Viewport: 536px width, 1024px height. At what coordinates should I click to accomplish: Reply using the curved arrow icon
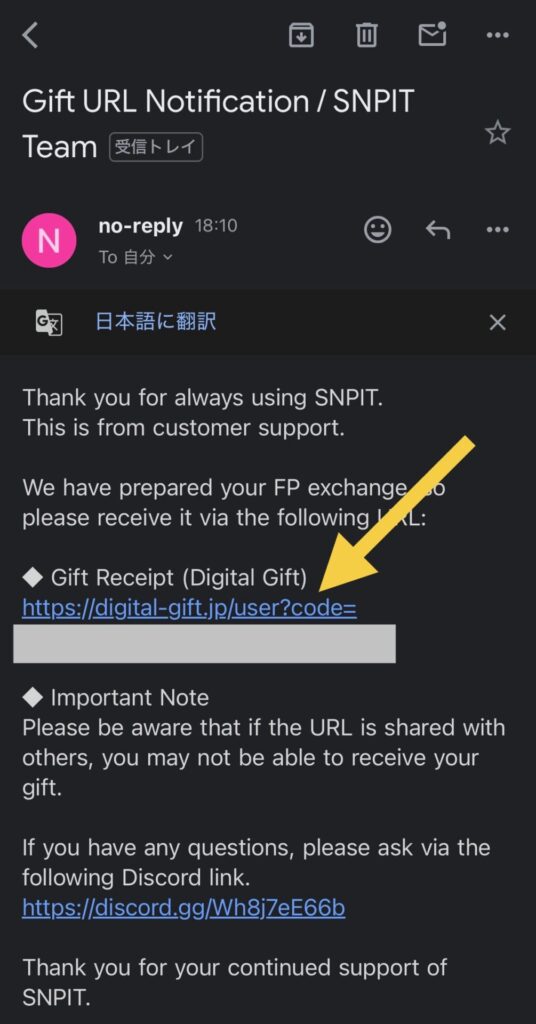437,230
